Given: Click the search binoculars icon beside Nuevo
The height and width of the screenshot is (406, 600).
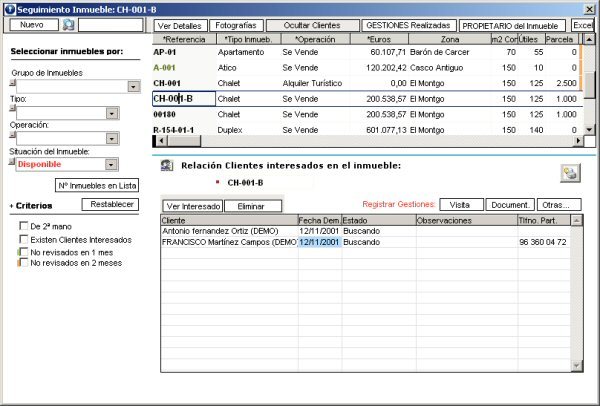Looking at the screenshot, I should (x=68, y=25).
